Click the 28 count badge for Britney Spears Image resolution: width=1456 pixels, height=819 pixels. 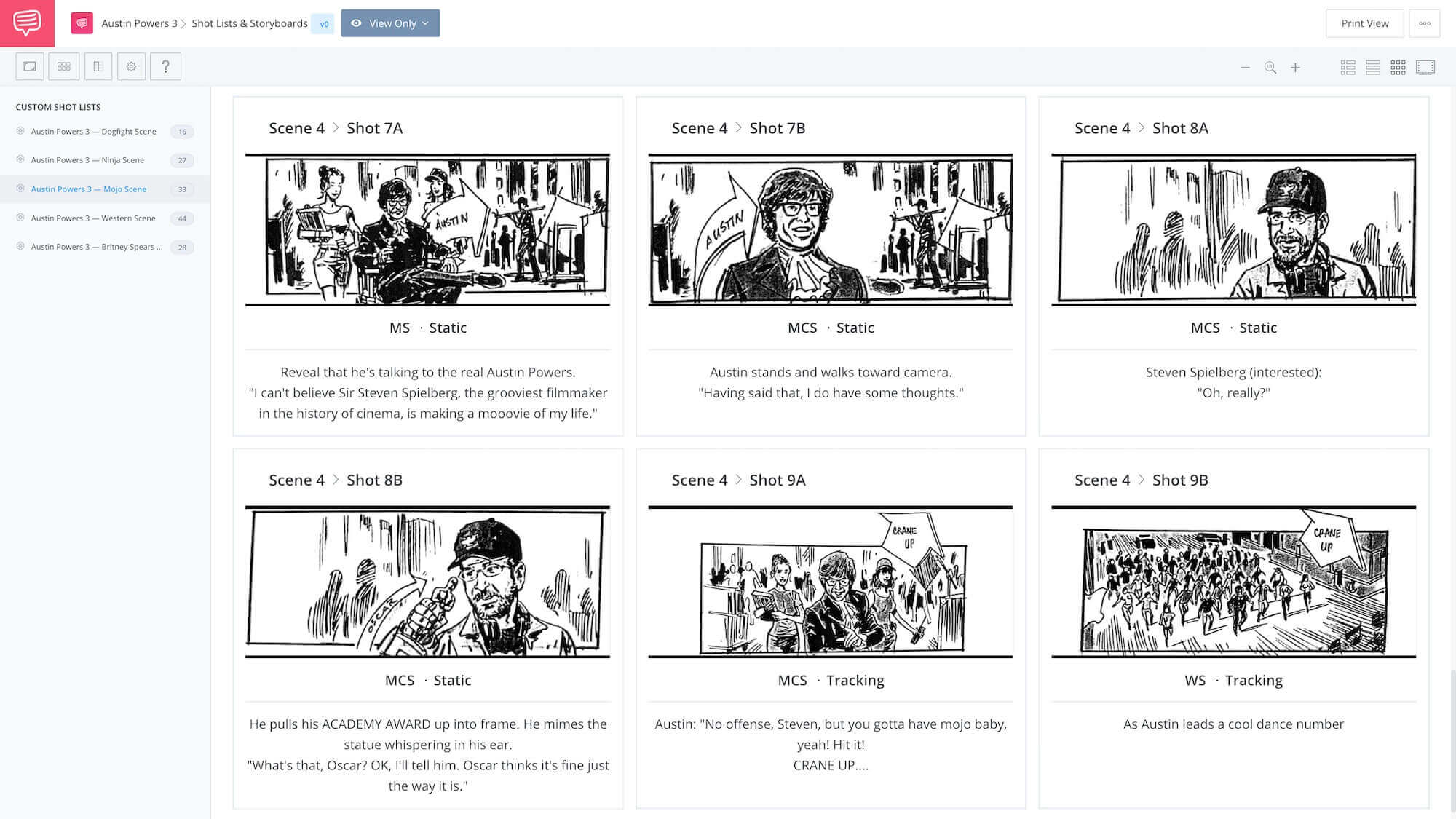pos(182,248)
